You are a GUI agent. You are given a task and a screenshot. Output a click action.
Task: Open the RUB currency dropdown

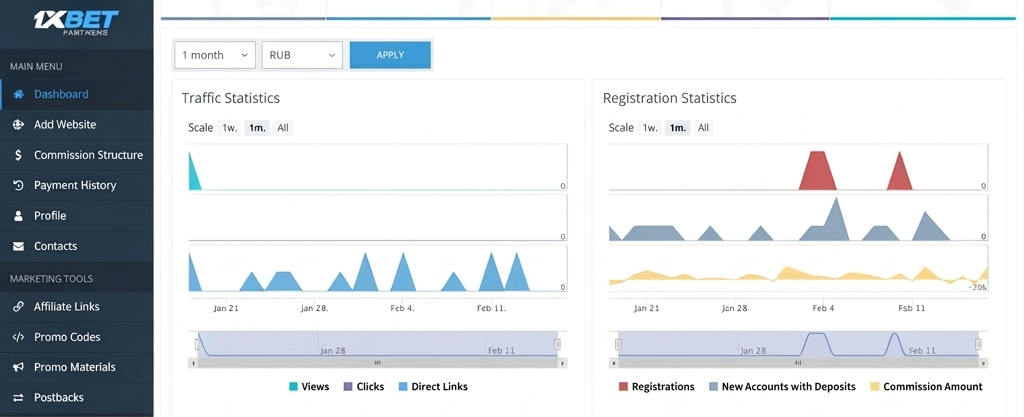pyautogui.click(x=302, y=55)
